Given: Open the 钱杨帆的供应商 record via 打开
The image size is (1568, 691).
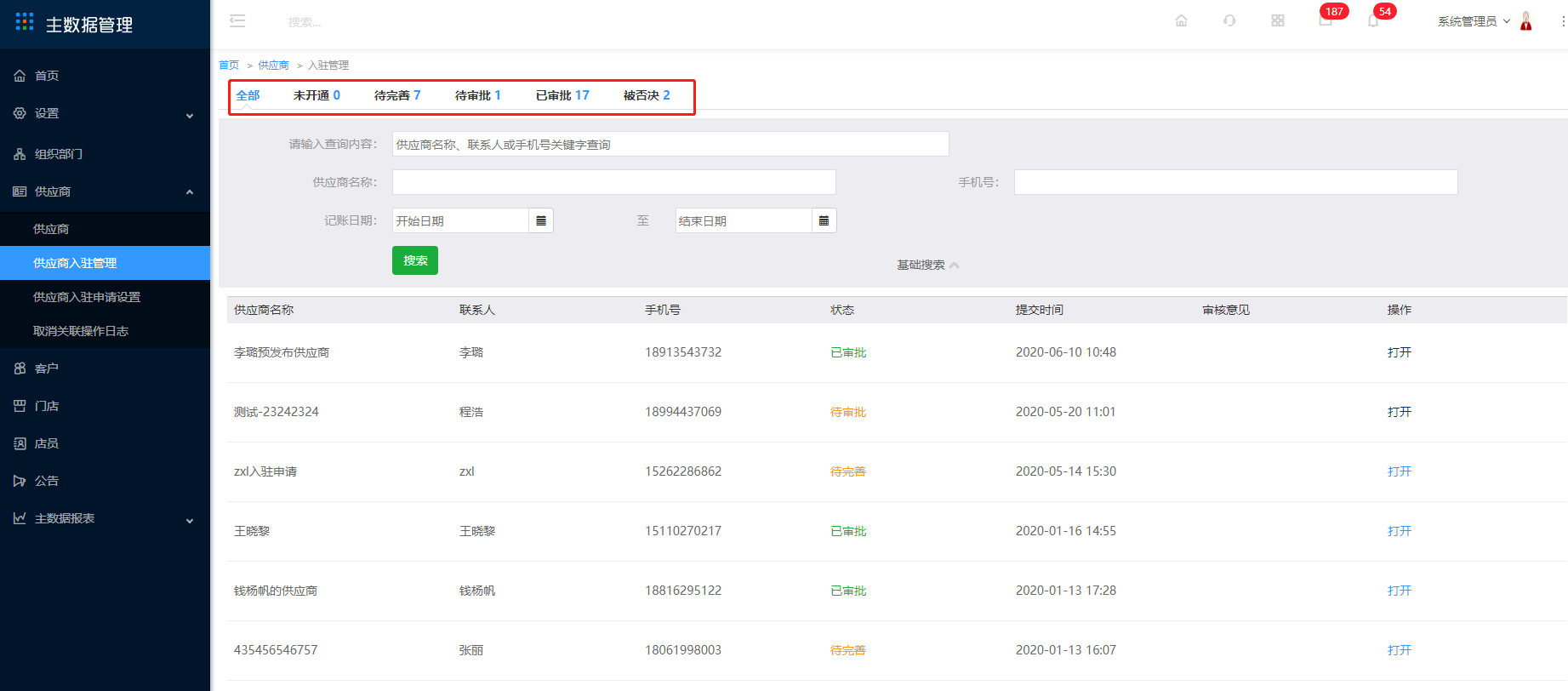Looking at the screenshot, I should (1399, 591).
